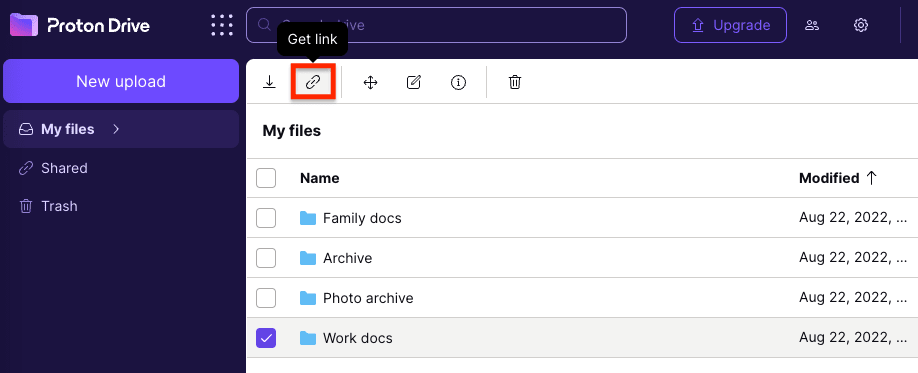Viewport: 918px width, 373px height.
Task: Expand My files with the chevron
Action: click(x=116, y=129)
